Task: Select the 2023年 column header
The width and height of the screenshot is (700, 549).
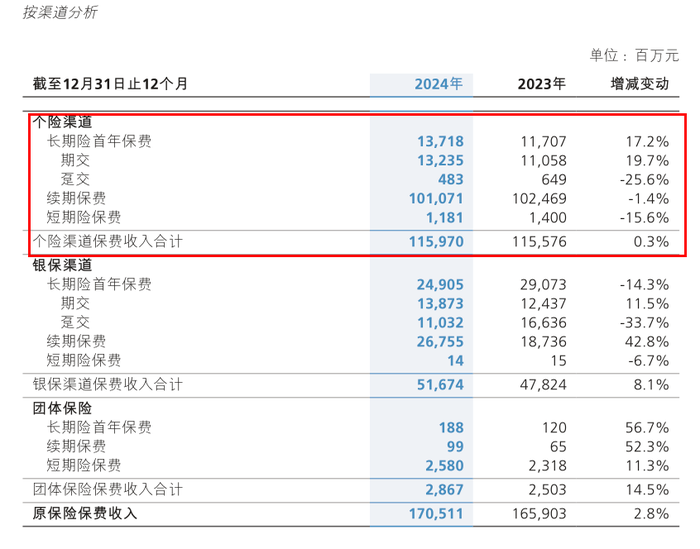Action: [x=542, y=84]
